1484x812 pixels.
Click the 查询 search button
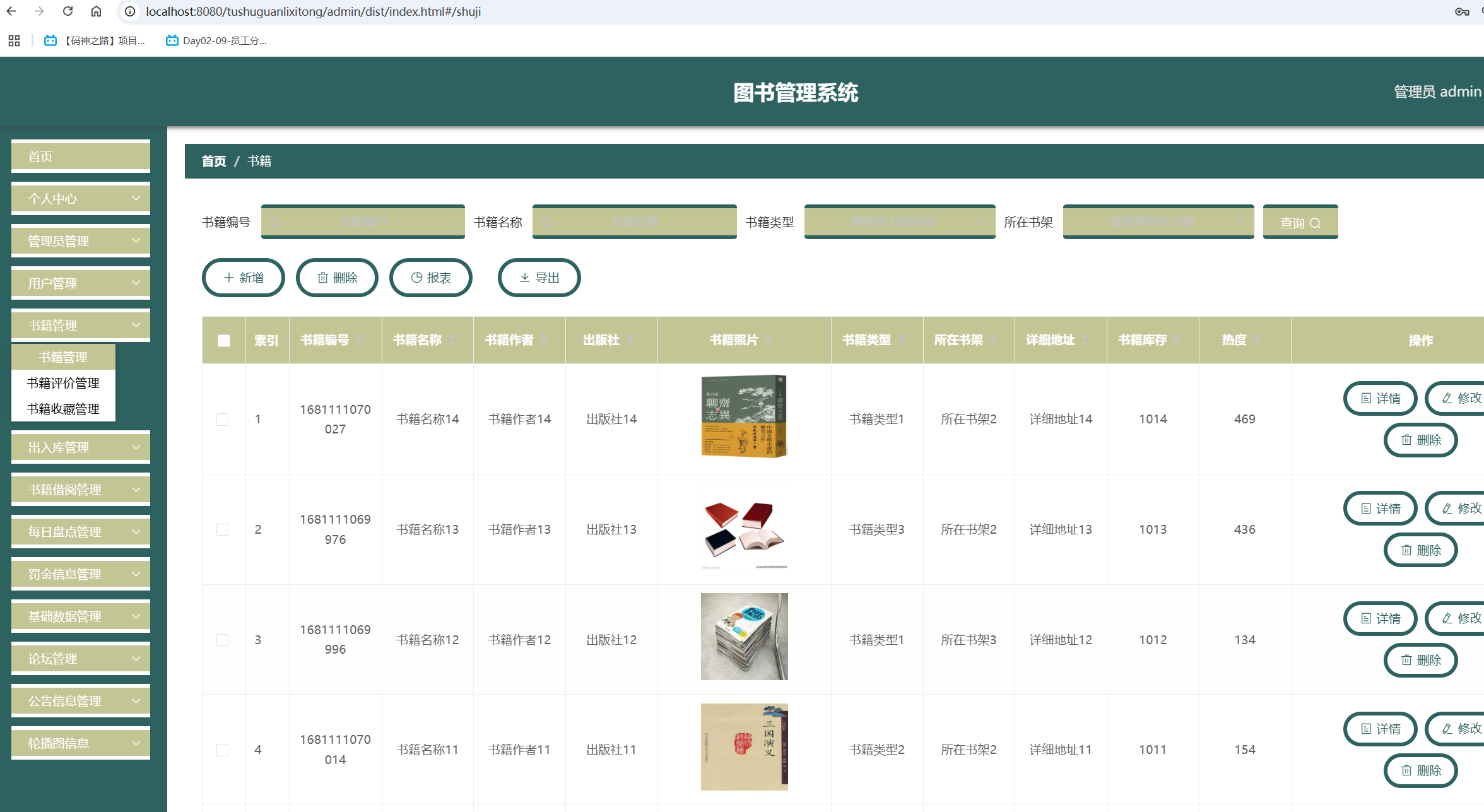pos(1300,222)
